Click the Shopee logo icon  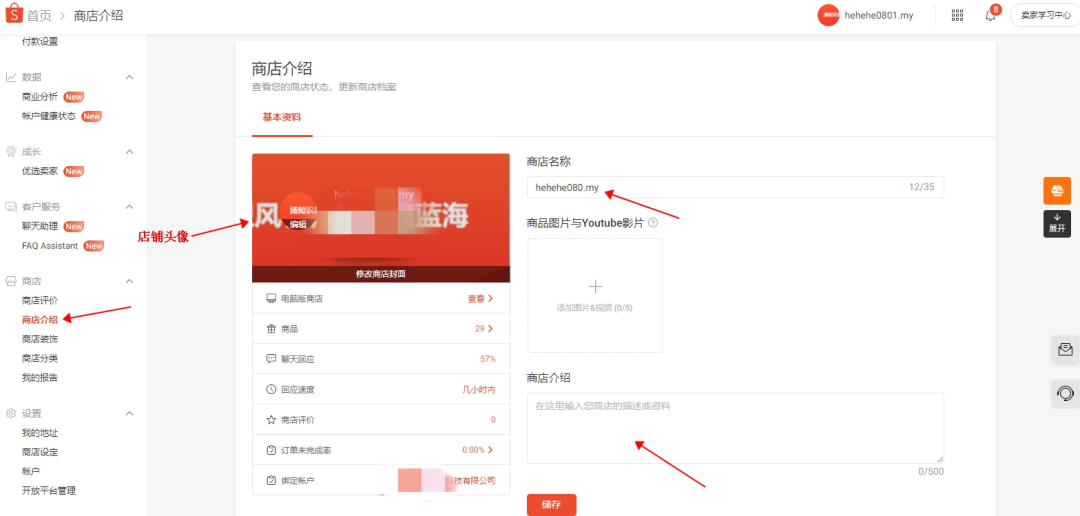click(x=14, y=14)
